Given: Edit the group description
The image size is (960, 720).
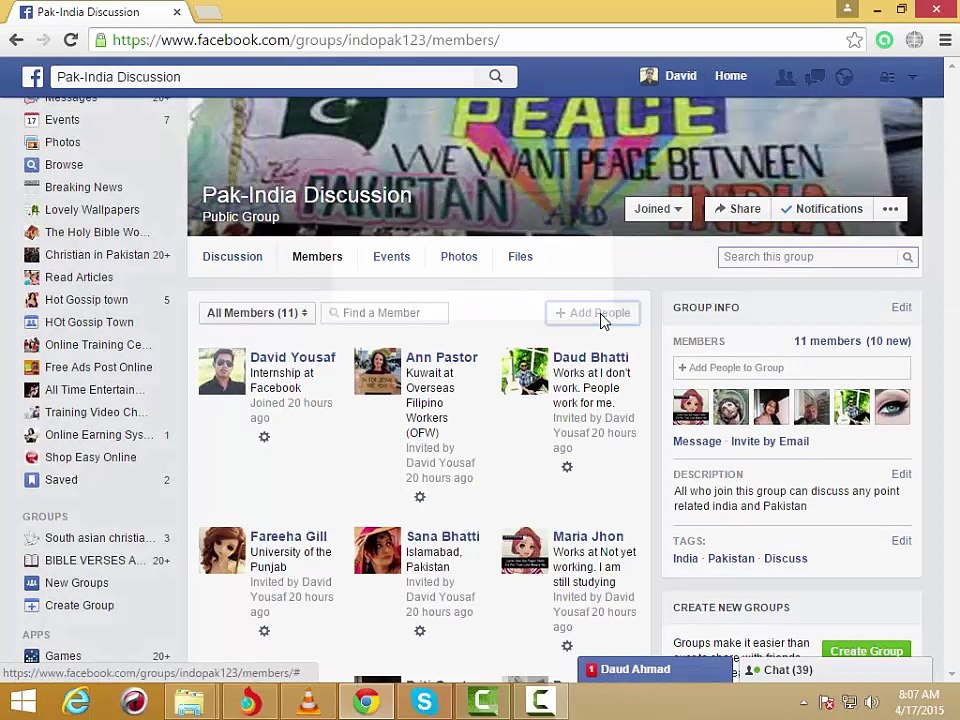Looking at the screenshot, I should point(901,474).
